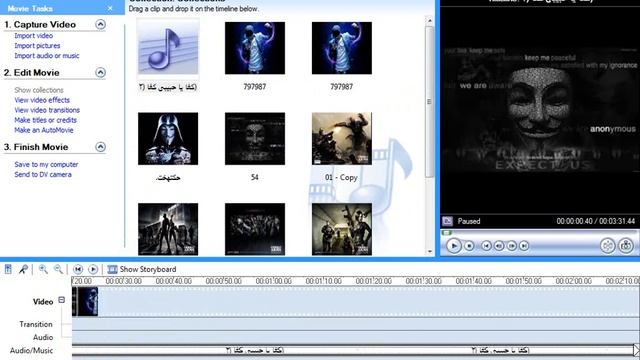Collapse the Video track expander
The image size is (640, 360).
click(x=62, y=300)
